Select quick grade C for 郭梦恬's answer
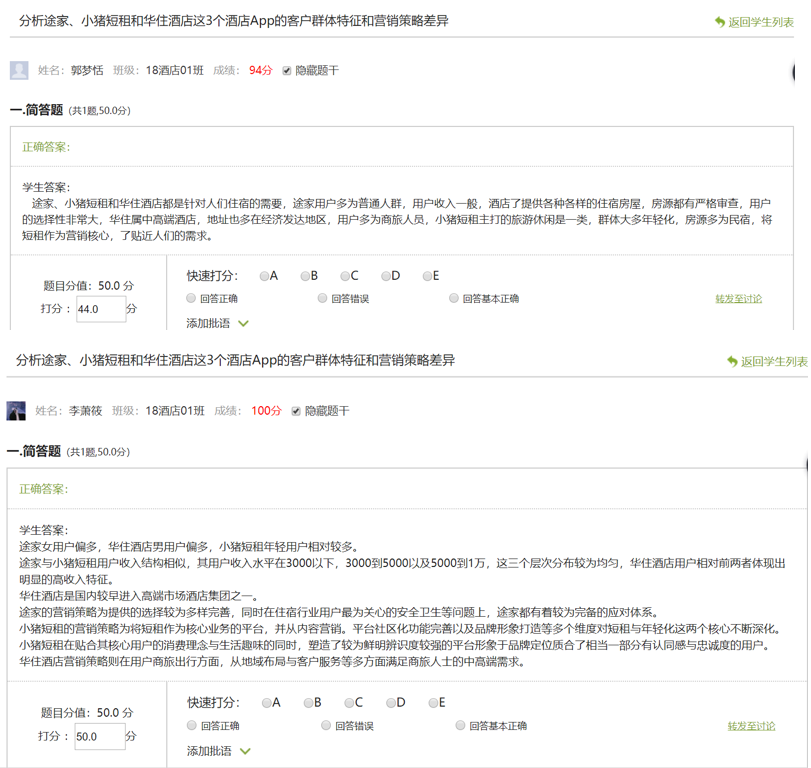This screenshot has height=768, width=811. tap(345, 276)
